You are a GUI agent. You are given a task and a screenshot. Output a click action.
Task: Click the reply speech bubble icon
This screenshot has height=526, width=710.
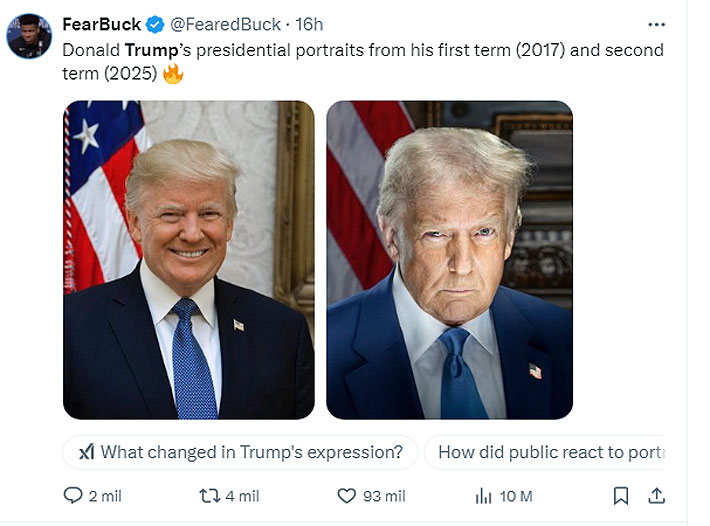point(73,496)
